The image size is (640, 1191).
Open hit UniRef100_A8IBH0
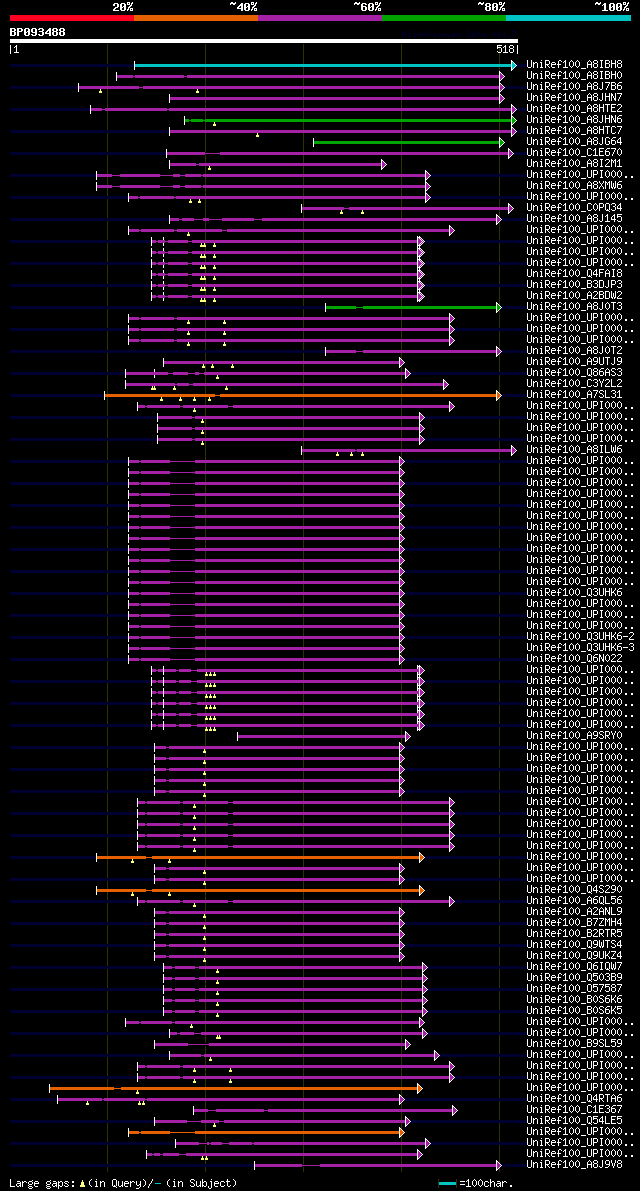click(x=574, y=76)
